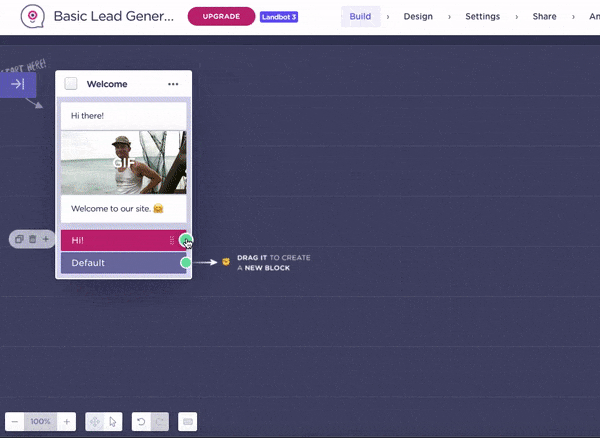600x438 pixels.
Task: Open keyboard shortcuts panel
Action: (x=187, y=422)
